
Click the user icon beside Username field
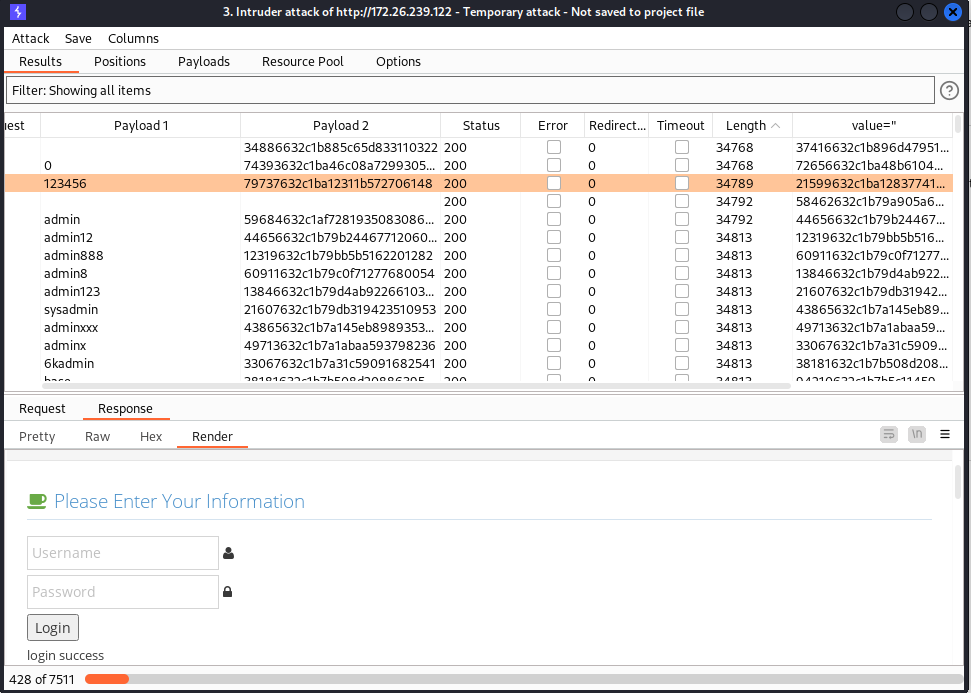click(x=229, y=553)
